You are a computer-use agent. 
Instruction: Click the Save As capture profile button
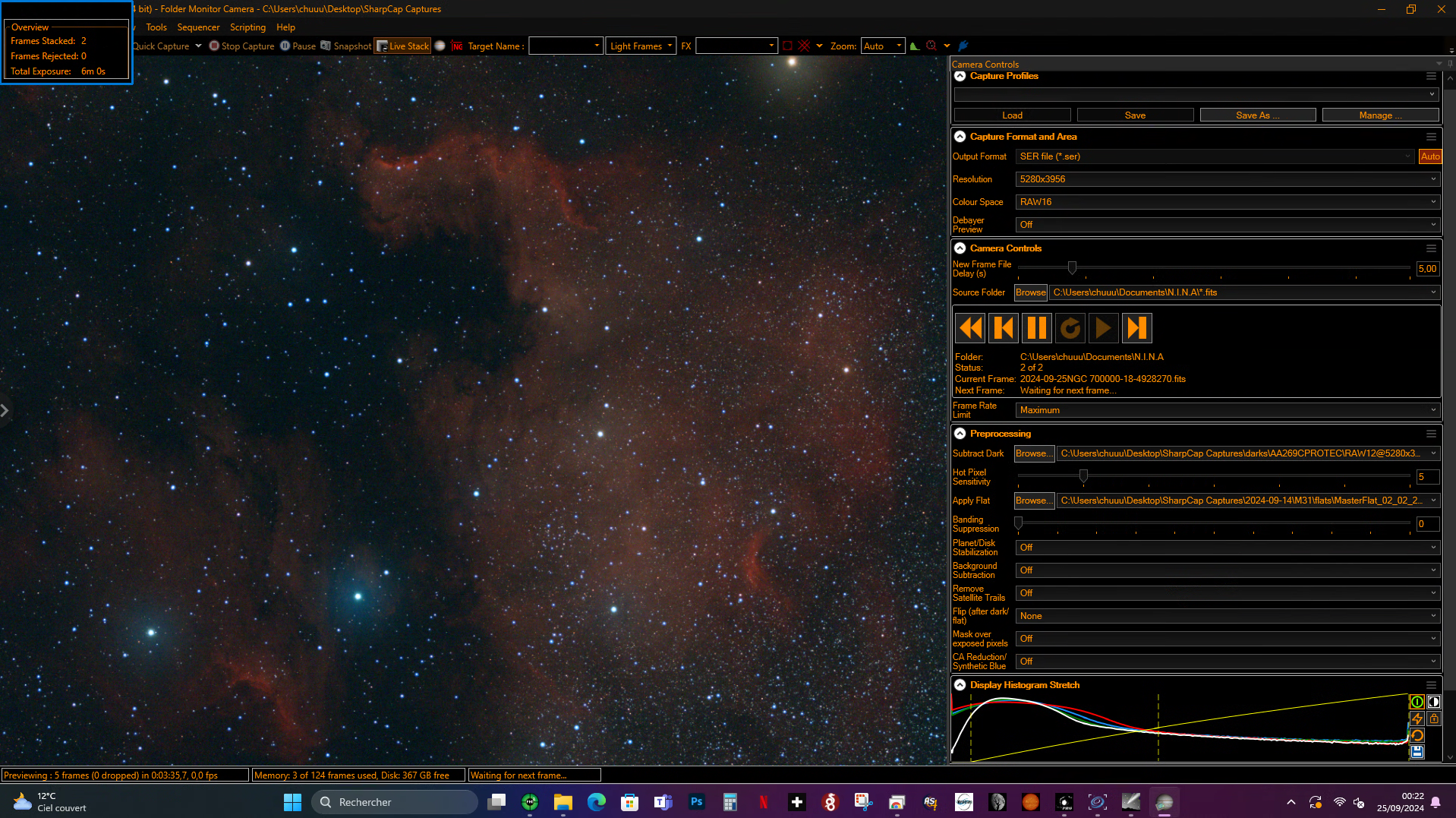1258,115
